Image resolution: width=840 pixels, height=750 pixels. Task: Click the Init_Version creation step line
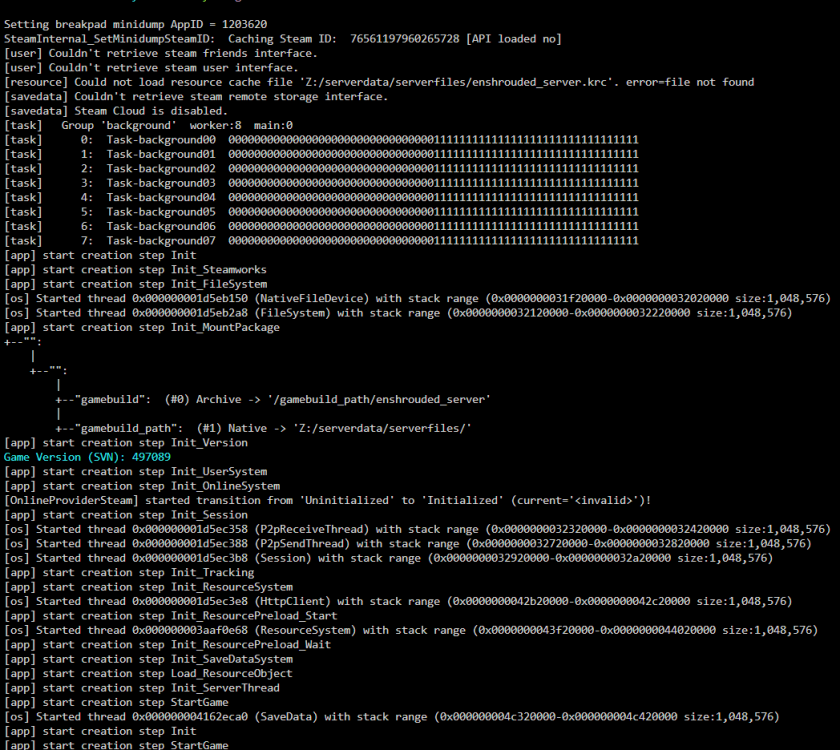click(126, 442)
